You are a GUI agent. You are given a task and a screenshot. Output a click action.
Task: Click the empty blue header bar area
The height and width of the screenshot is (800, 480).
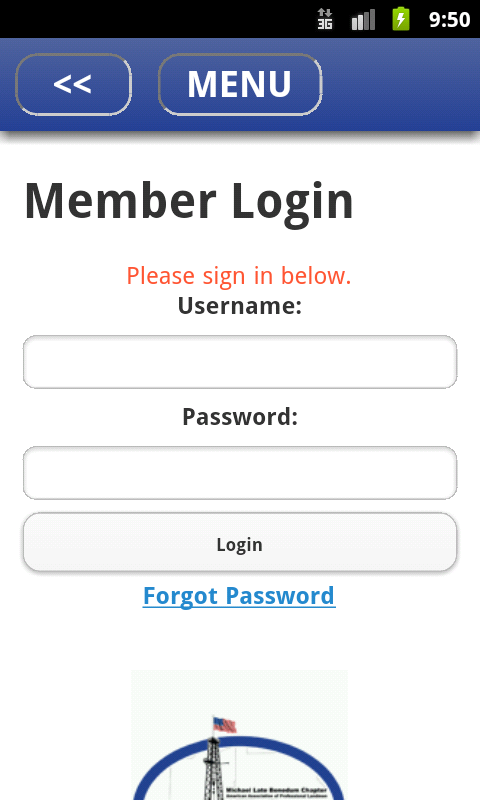[x=400, y=84]
